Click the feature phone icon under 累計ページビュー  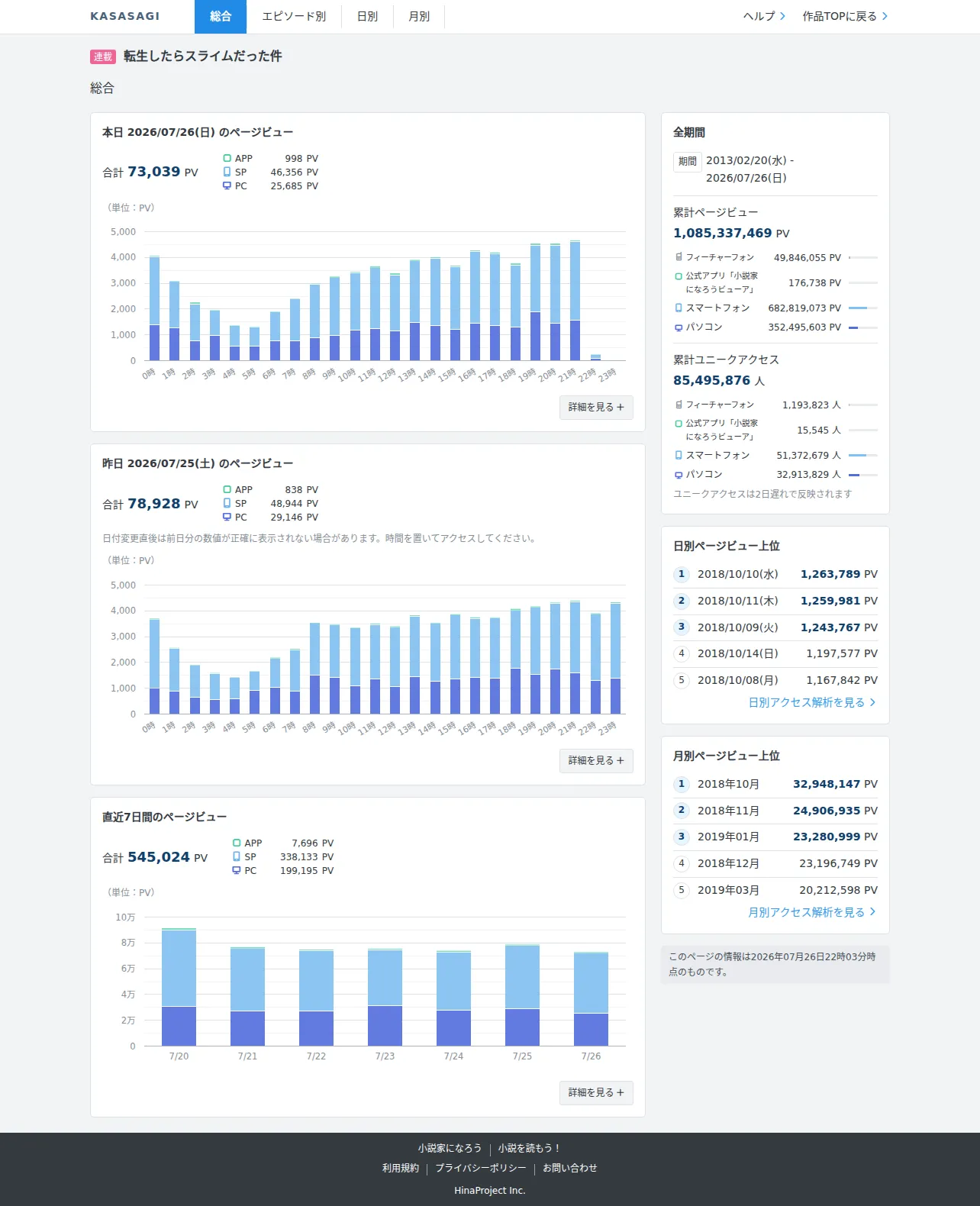(679, 257)
